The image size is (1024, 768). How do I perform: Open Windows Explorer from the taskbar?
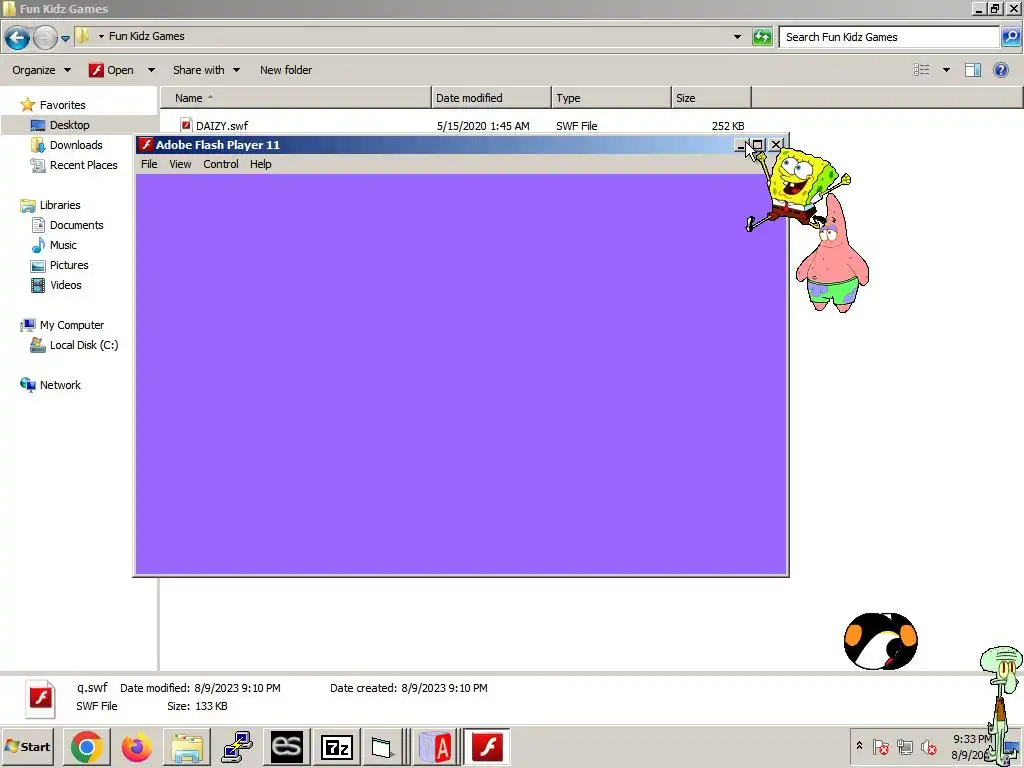[186, 747]
